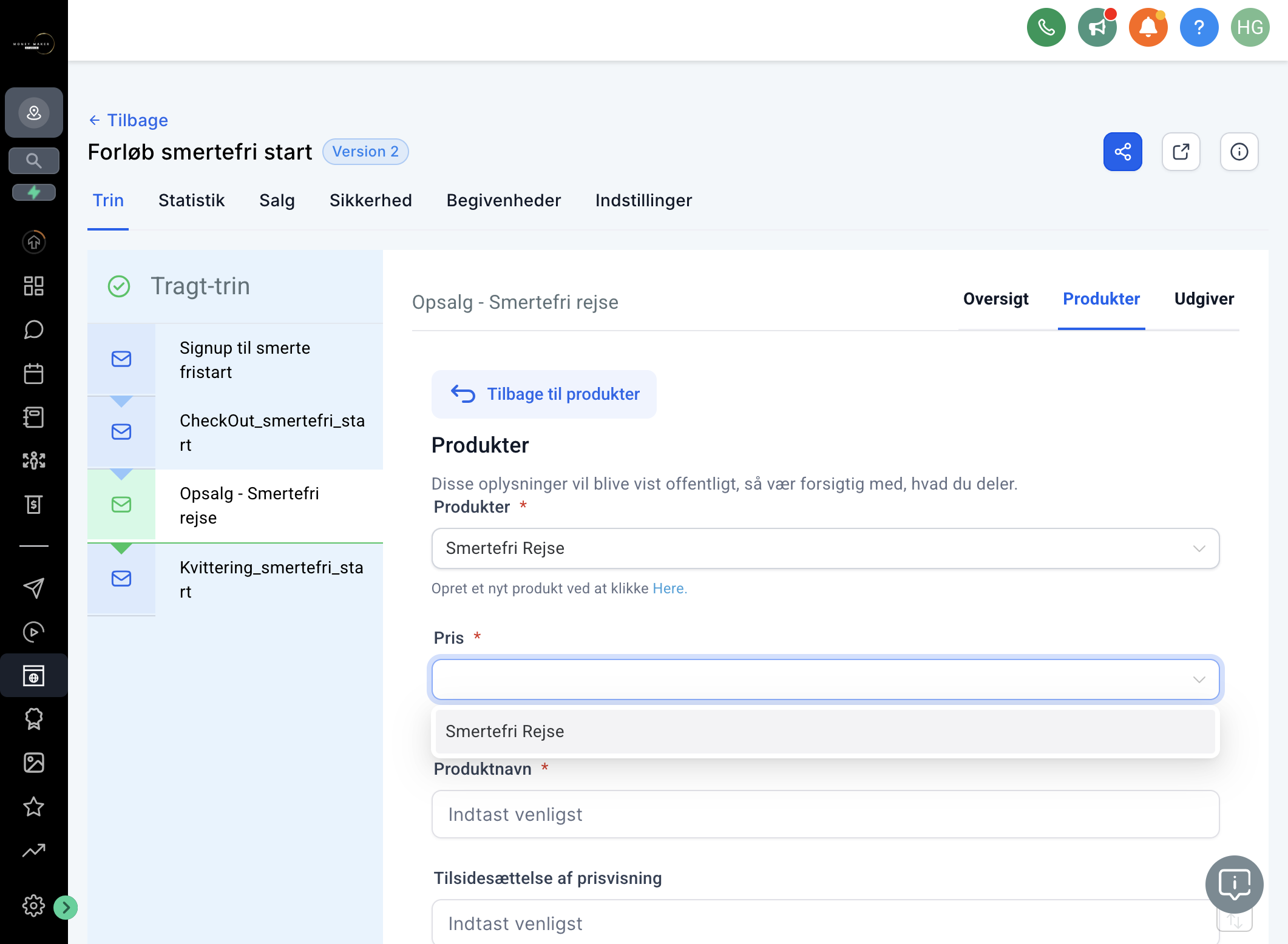This screenshot has height=944, width=1288.
Task: Expand the sidebar with the green arrow
Action: (65, 908)
